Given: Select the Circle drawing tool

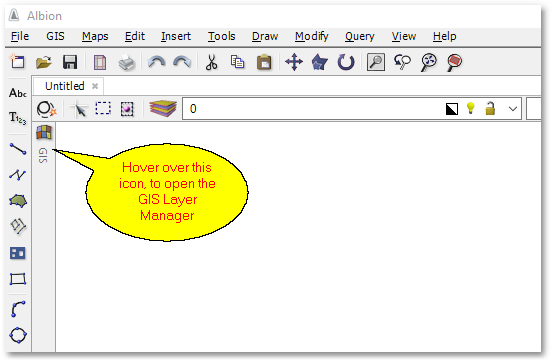Looking at the screenshot, I should coord(18,335).
